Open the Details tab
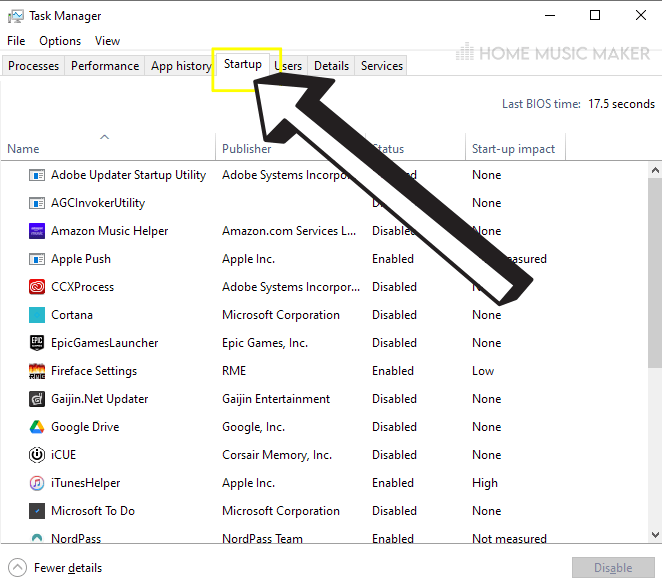 tap(331, 66)
